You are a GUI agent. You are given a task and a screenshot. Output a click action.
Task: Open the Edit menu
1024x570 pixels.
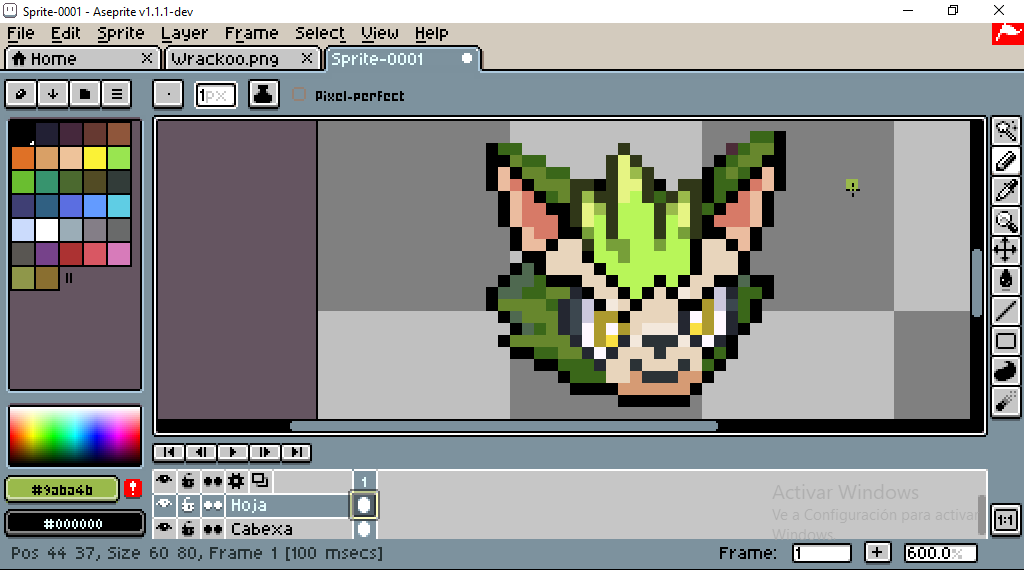65,33
